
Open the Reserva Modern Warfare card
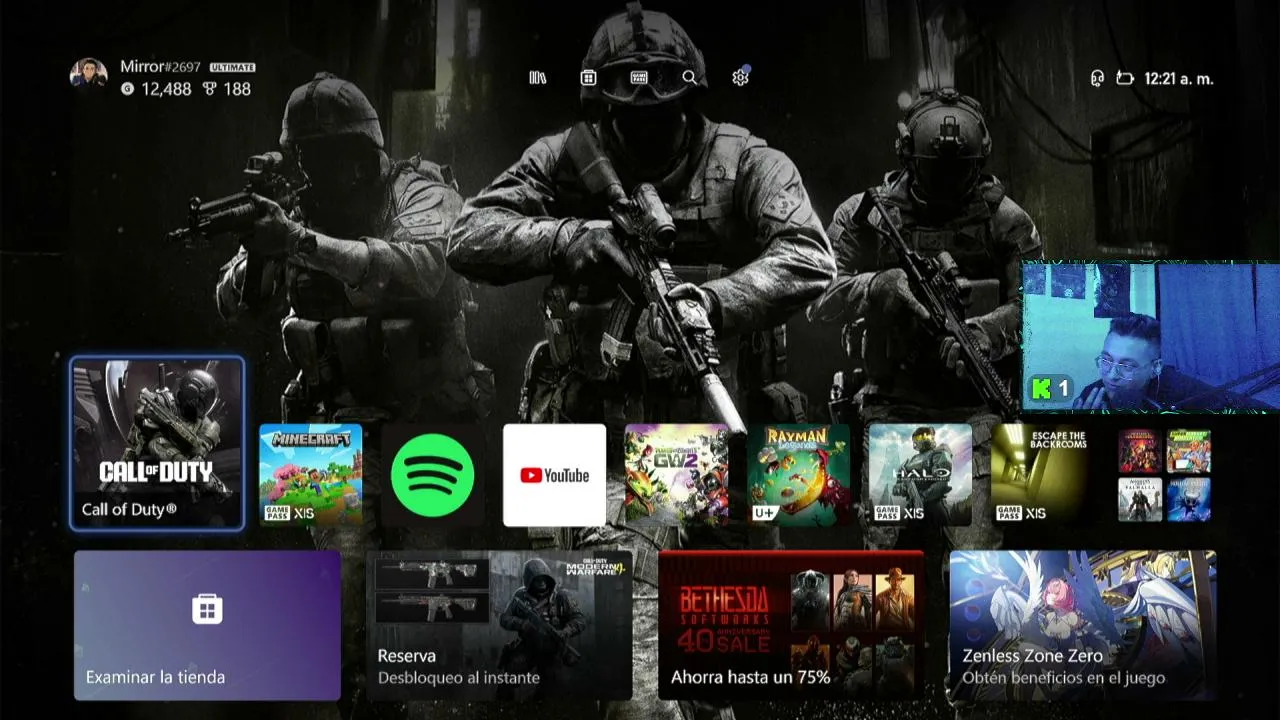[499, 625]
